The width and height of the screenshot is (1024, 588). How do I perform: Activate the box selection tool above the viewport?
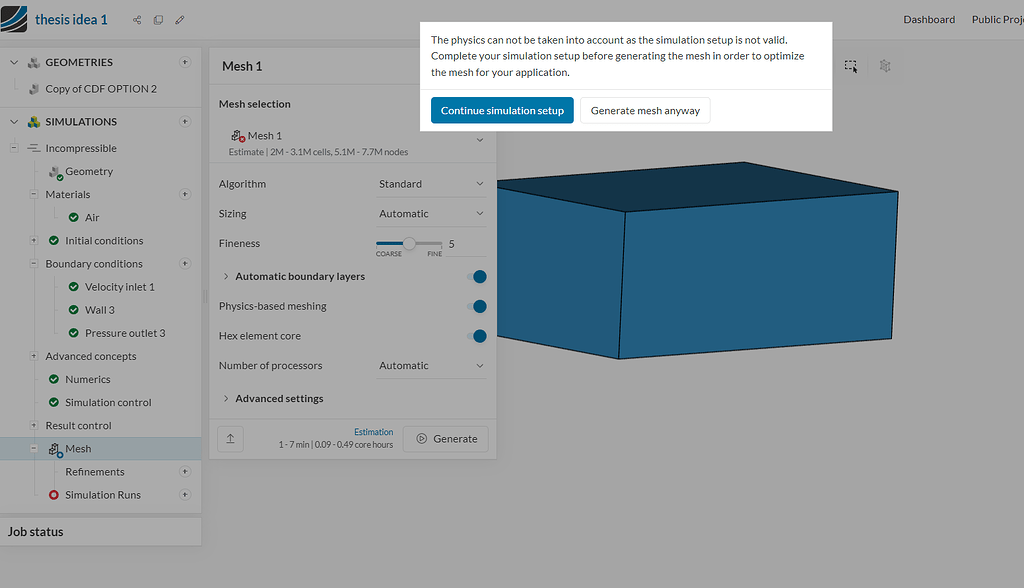click(851, 66)
